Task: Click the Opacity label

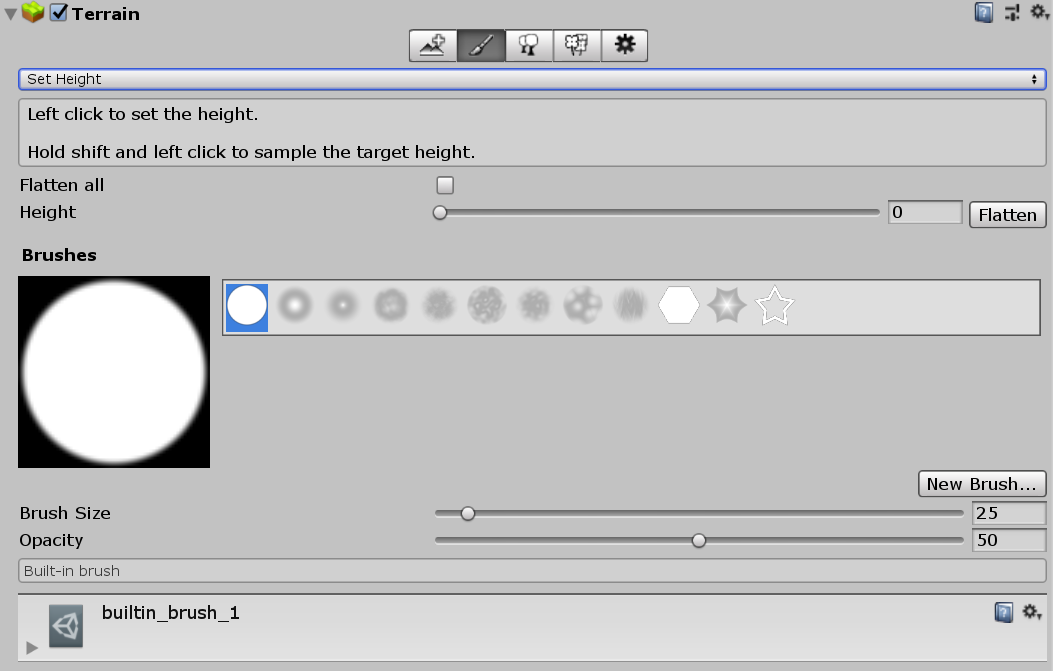Action: coord(51,541)
